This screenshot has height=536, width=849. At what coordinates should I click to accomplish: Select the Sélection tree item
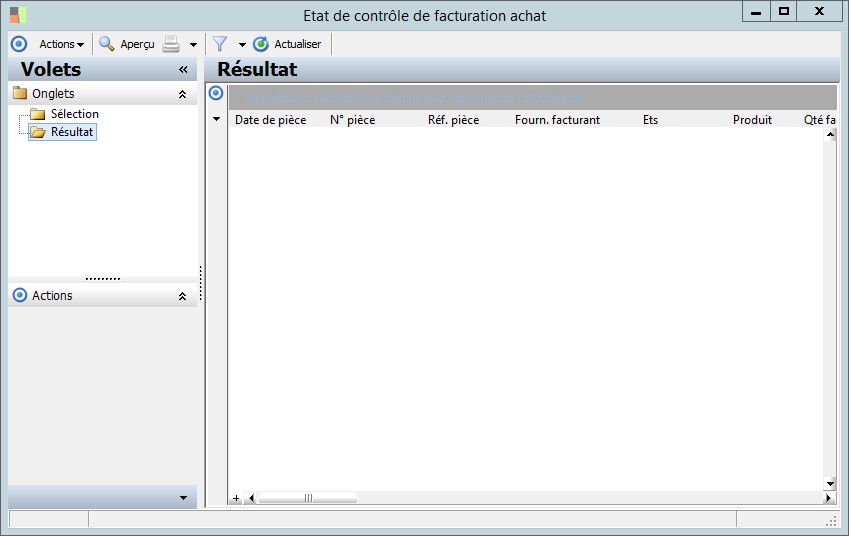point(75,114)
